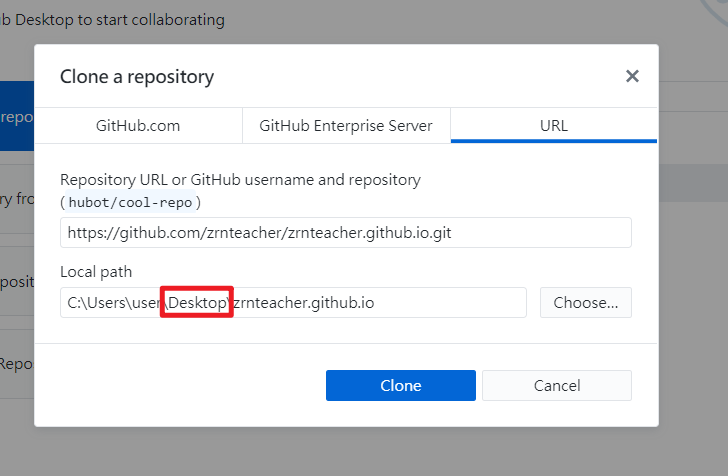
Task: Click the Local path label
Action: [96, 272]
